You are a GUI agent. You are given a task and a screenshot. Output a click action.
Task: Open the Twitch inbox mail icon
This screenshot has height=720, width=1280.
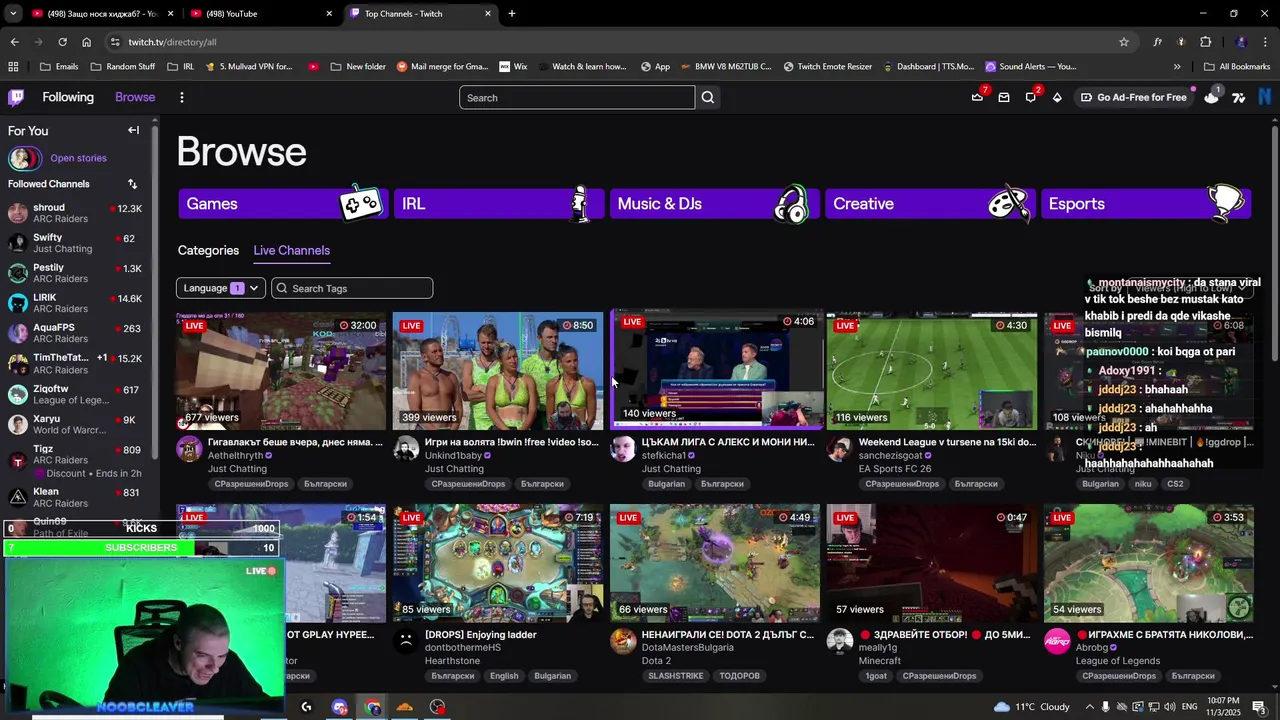coord(1004,97)
